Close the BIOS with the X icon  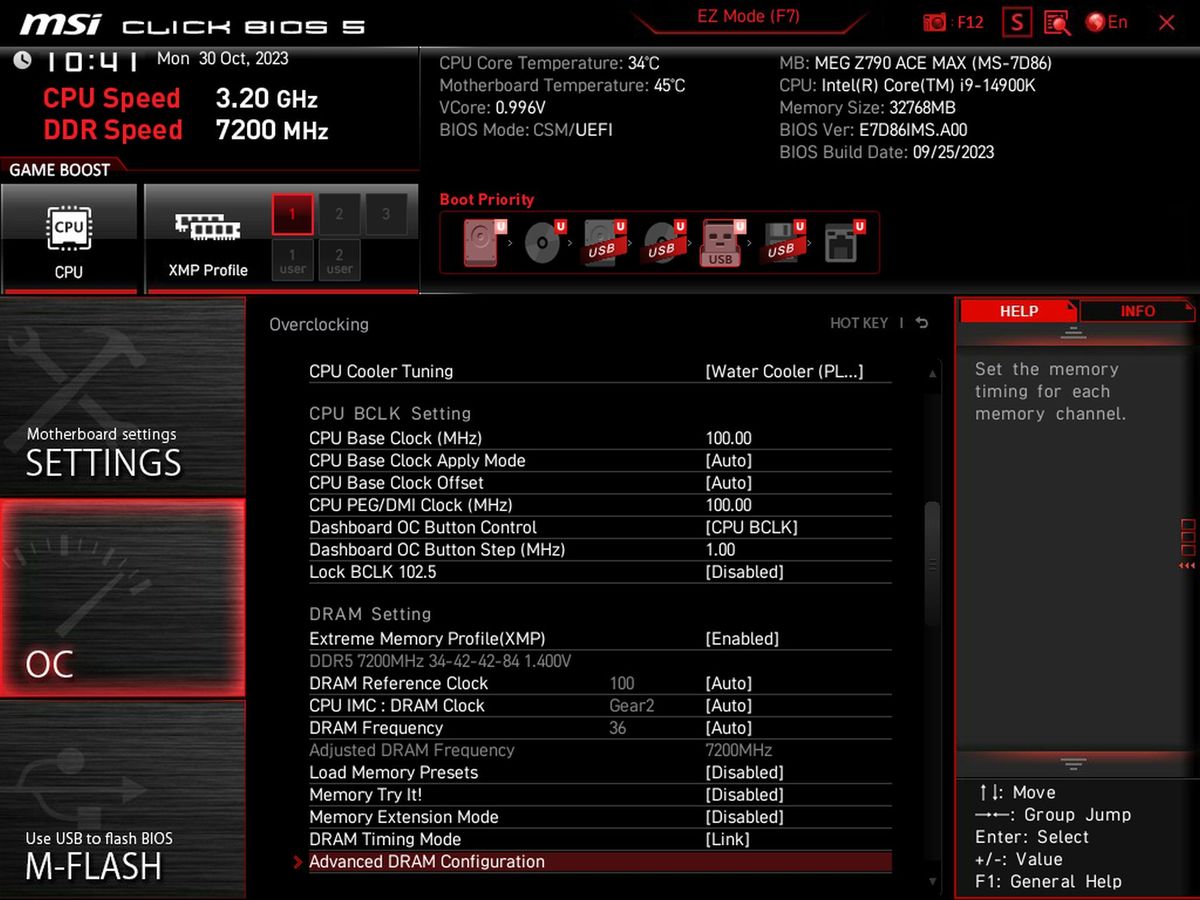(1166, 22)
